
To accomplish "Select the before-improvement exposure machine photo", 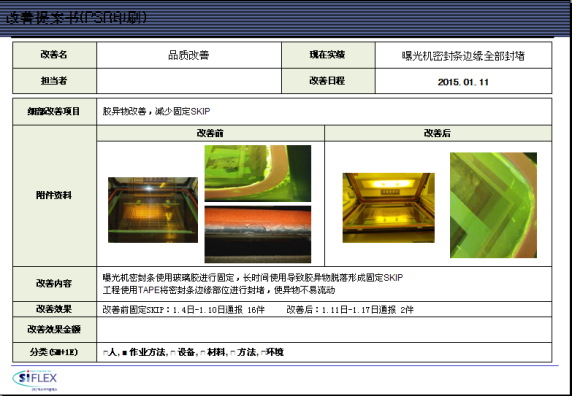I will tap(153, 210).
